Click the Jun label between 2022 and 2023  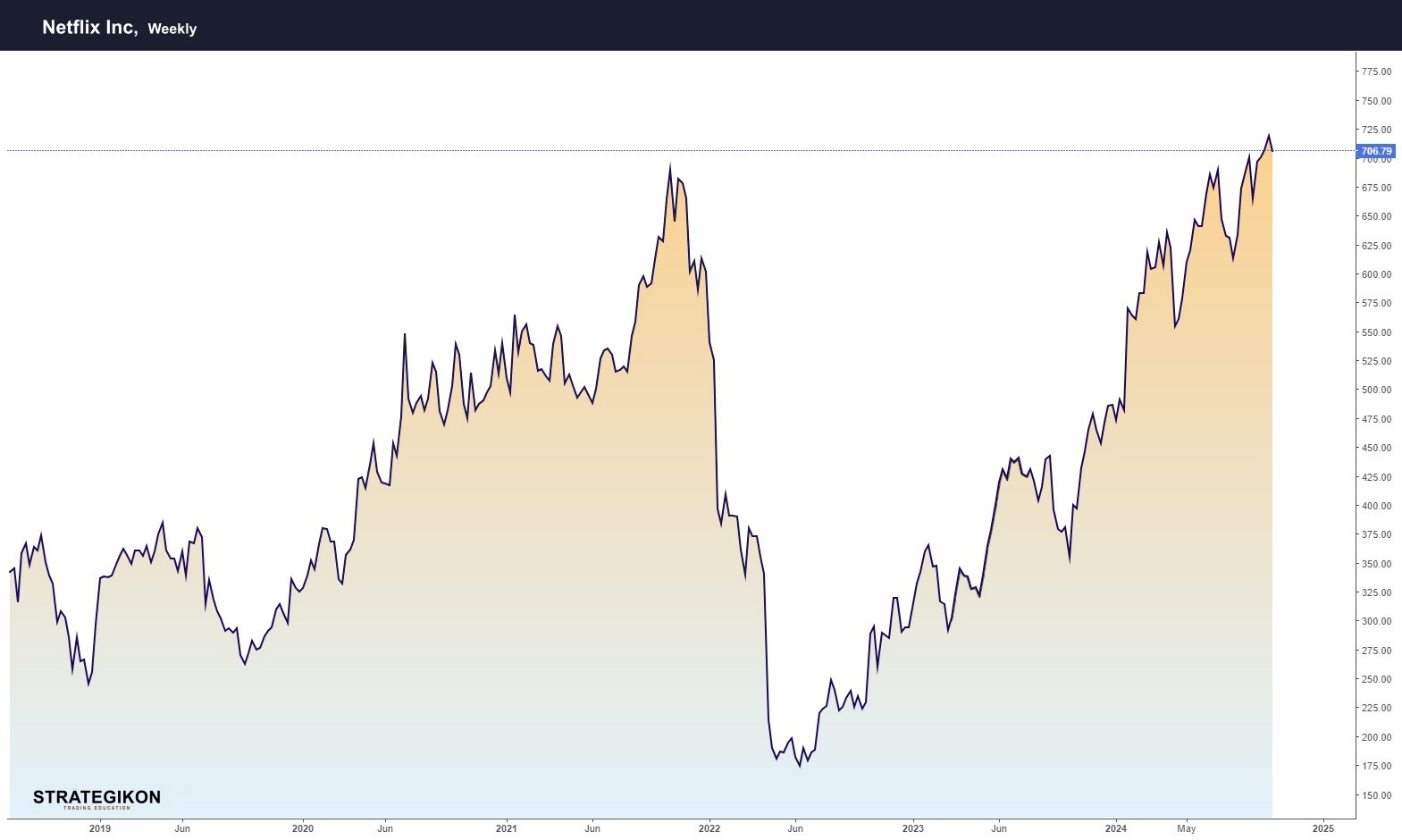pyautogui.click(x=795, y=828)
